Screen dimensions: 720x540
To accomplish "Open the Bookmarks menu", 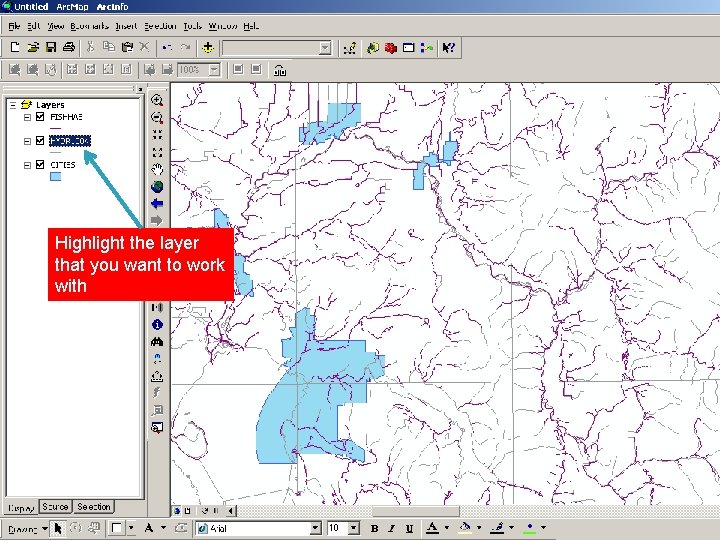I will (x=90, y=26).
